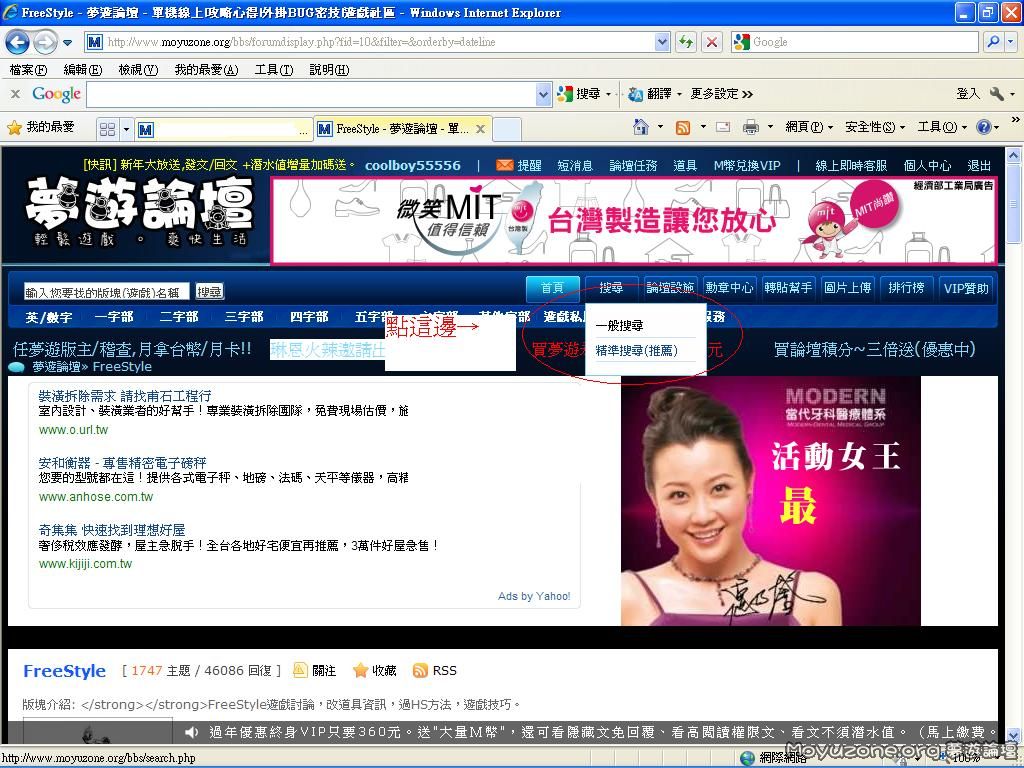Click the Print printer icon
This screenshot has width=1024, height=768.
click(x=751, y=127)
